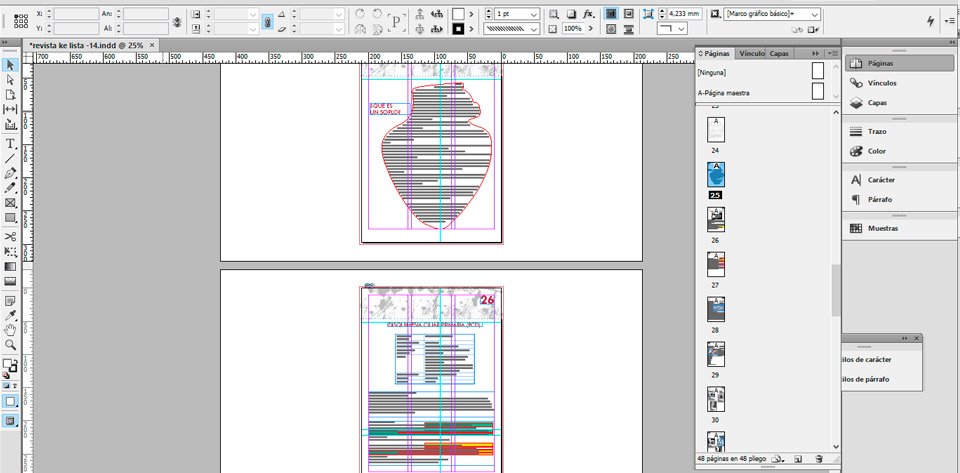
Task: Select the Scissors tool in toolbox
Action: coord(10,236)
